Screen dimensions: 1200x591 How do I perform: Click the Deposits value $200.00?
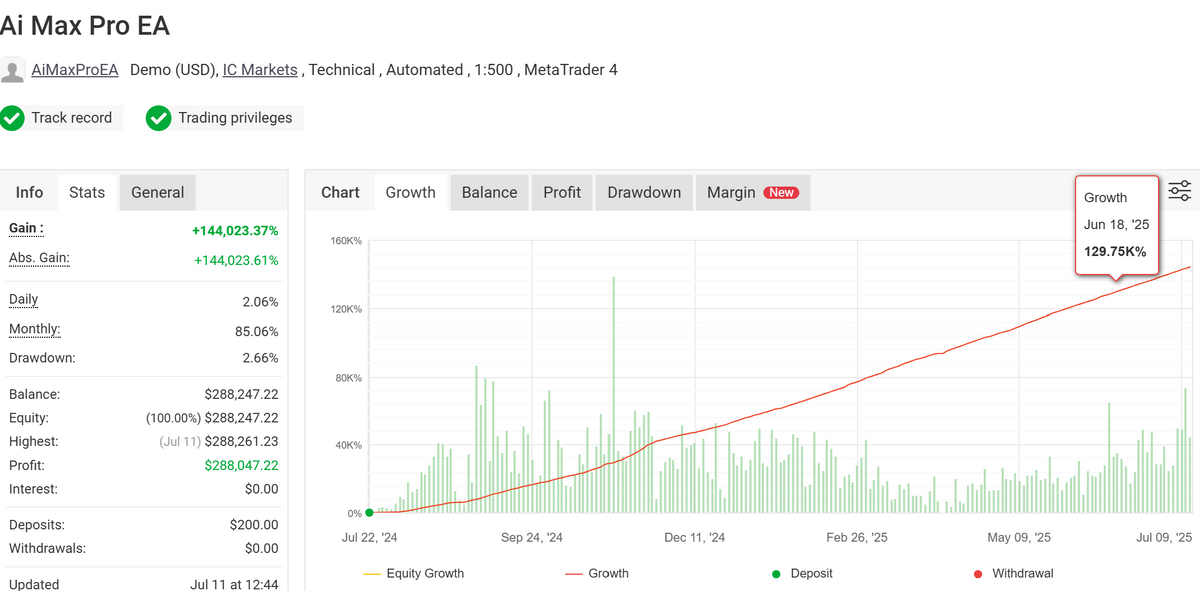point(254,525)
